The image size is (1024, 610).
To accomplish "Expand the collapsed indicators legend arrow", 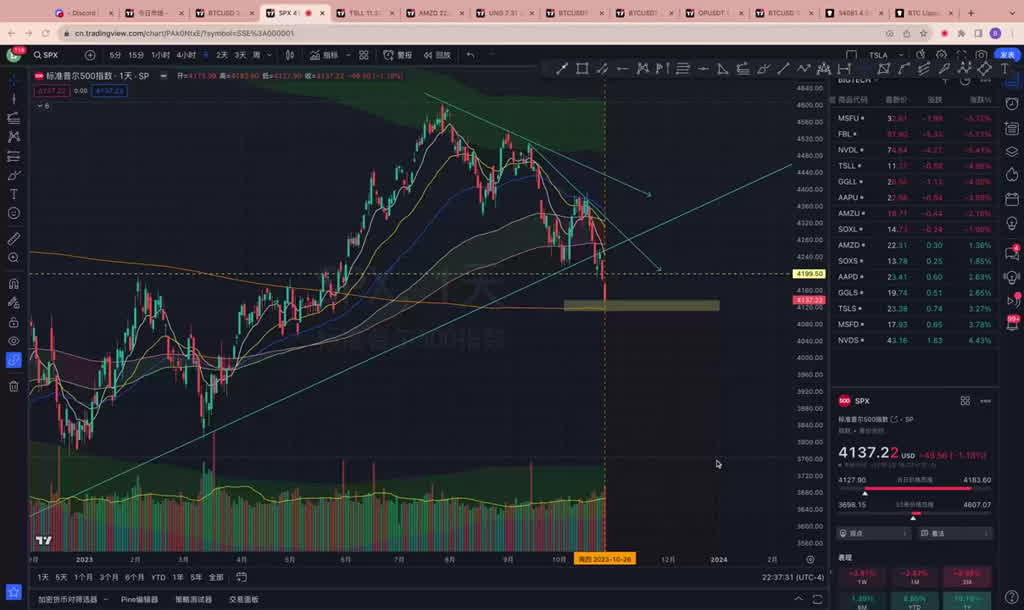I will (40, 105).
